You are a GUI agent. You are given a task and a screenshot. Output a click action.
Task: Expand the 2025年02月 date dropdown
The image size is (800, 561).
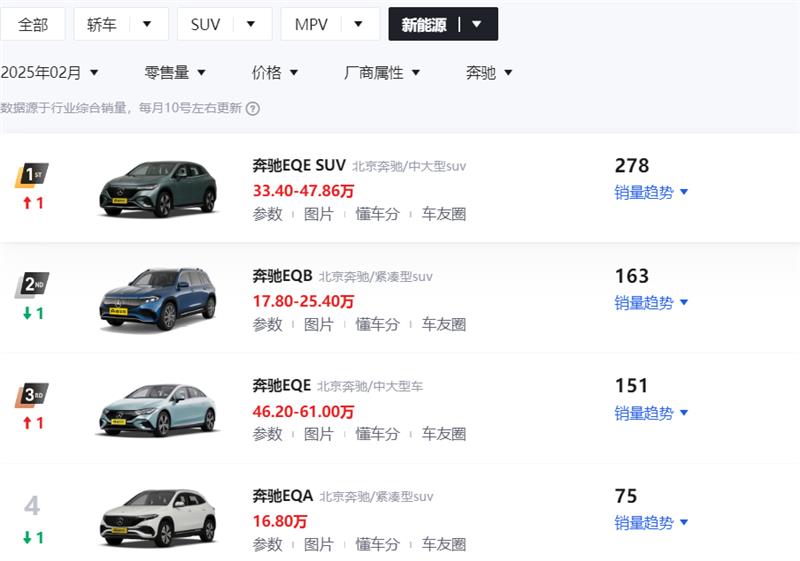point(50,72)
